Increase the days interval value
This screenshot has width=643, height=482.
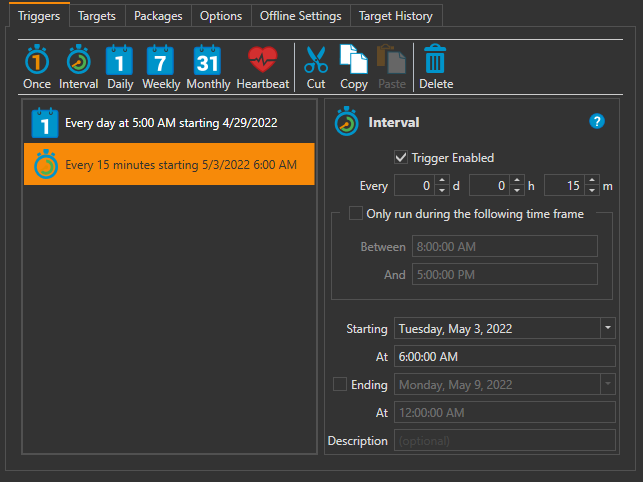(442, 180)
